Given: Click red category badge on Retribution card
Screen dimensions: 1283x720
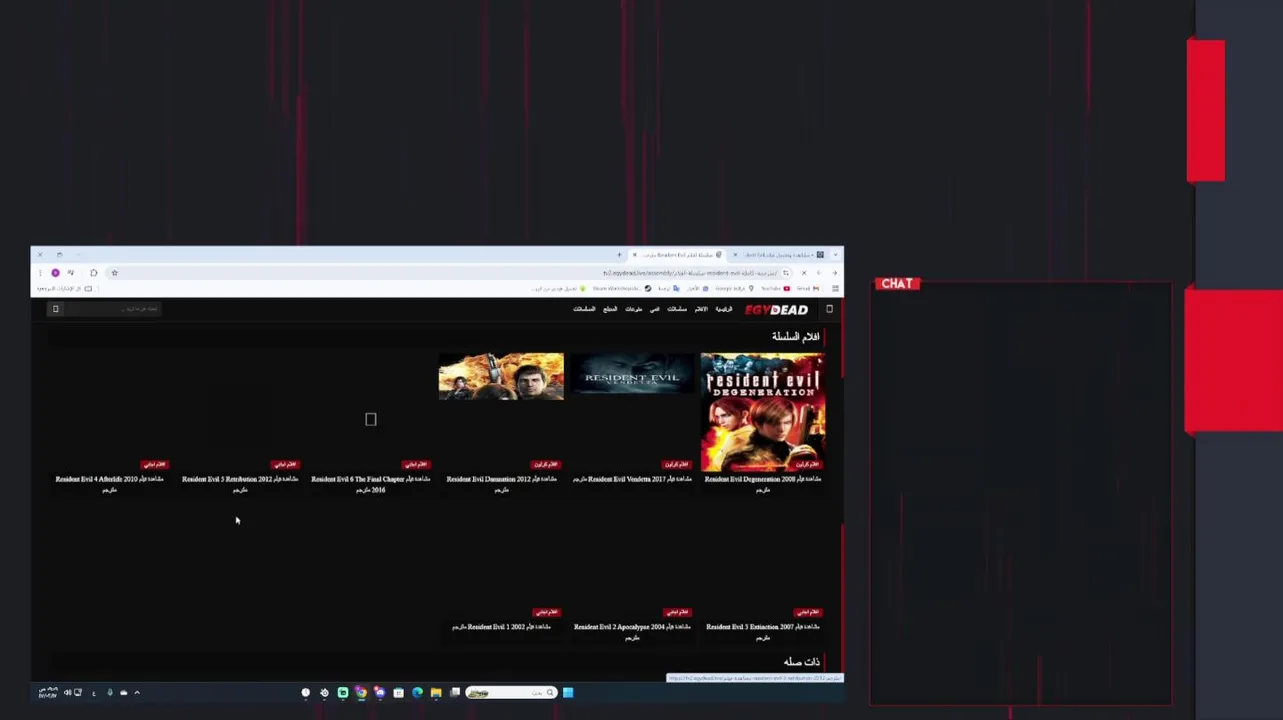Looking at the screenshot, I should point(285,464).
